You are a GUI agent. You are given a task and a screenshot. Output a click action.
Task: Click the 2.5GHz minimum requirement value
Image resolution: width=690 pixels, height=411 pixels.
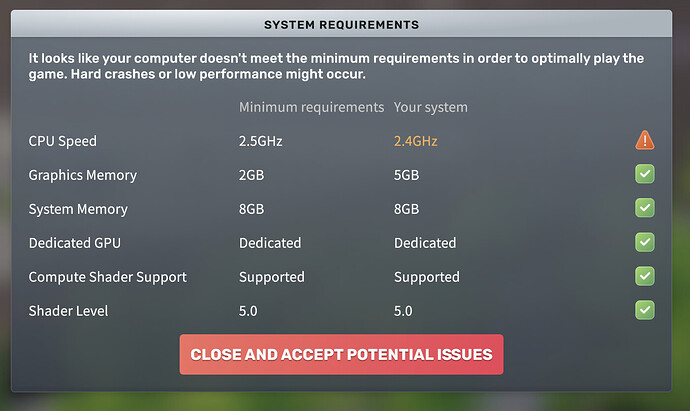261,141
